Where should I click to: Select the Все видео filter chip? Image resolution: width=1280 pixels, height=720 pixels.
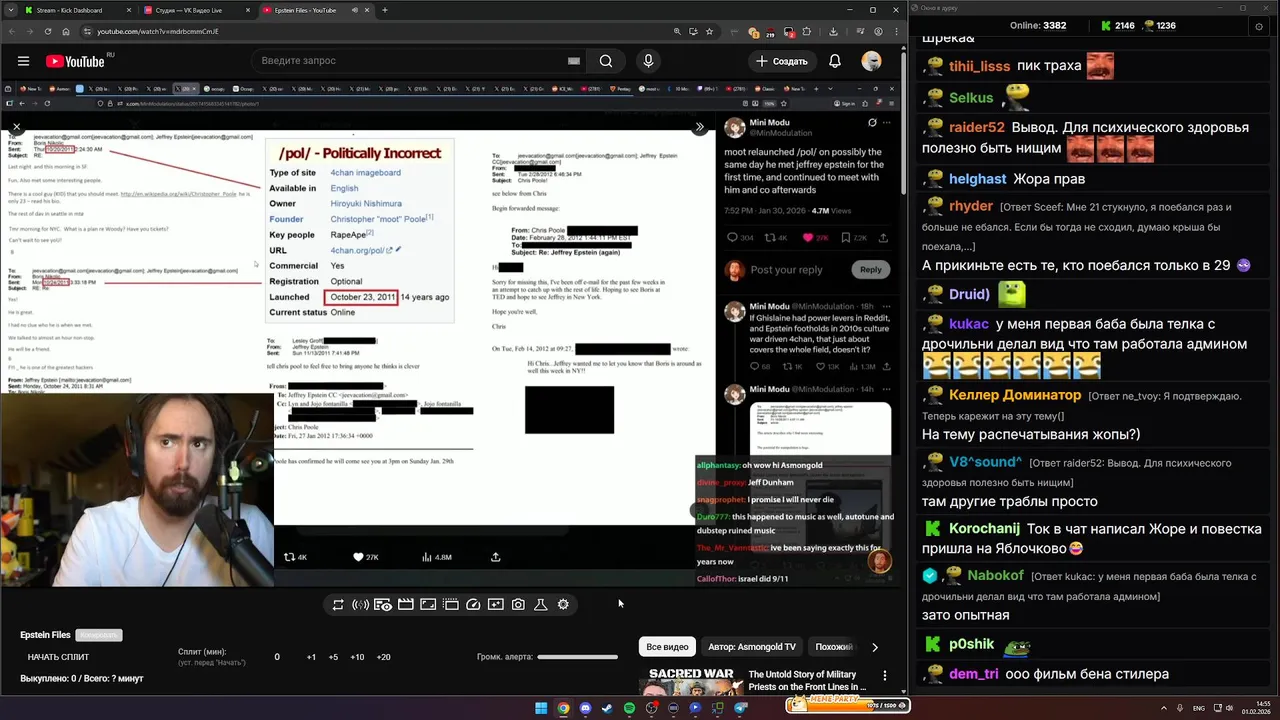point(667,647)
